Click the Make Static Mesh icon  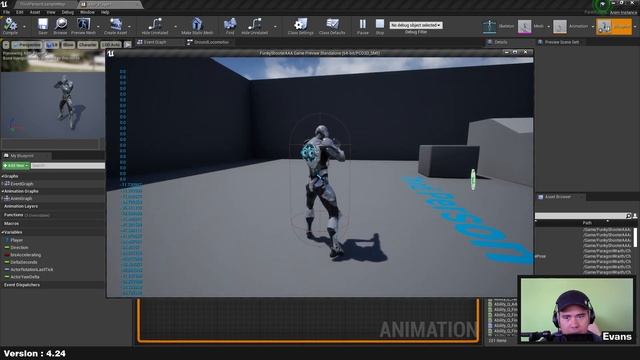197,24
